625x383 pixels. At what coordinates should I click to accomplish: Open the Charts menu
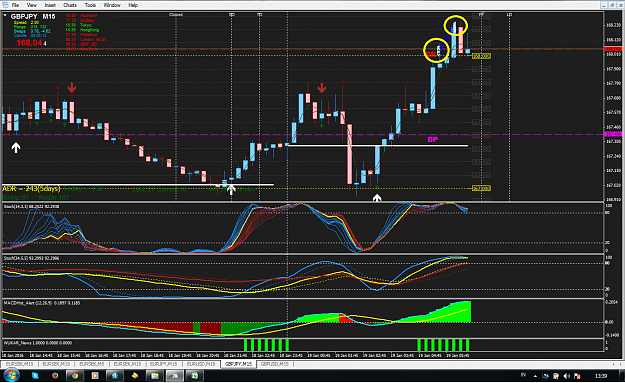click(x=70, y=5)
